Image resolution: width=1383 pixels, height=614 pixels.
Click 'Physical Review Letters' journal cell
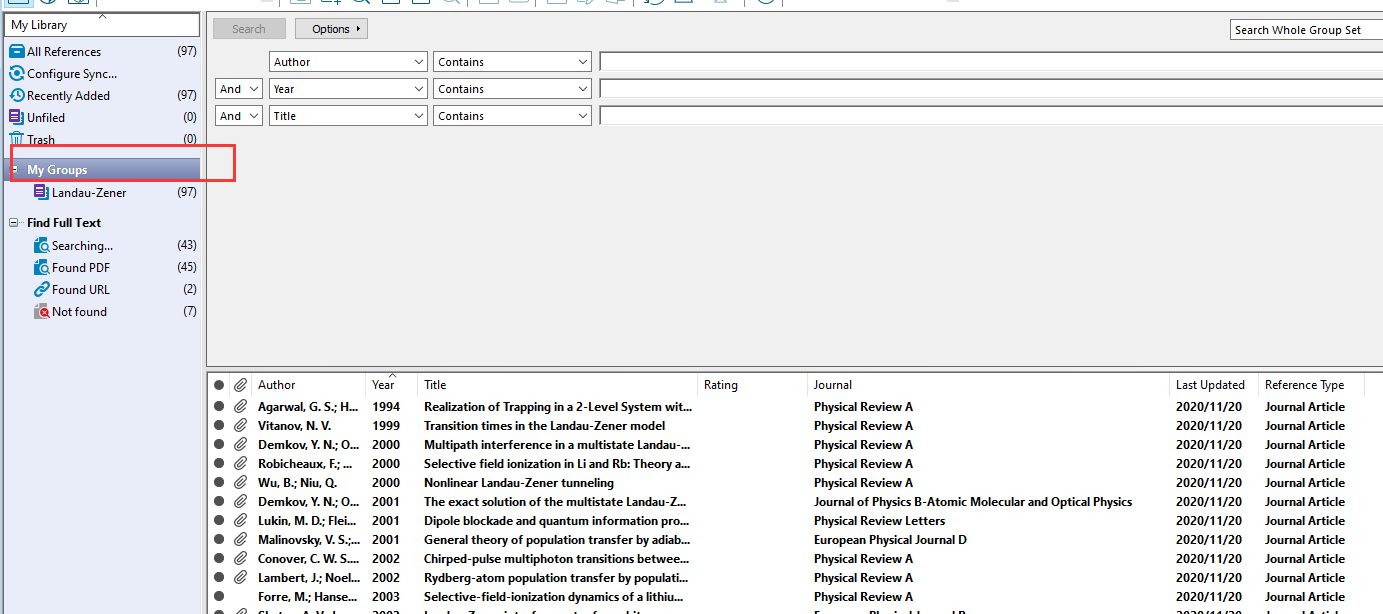click(879, 521)
